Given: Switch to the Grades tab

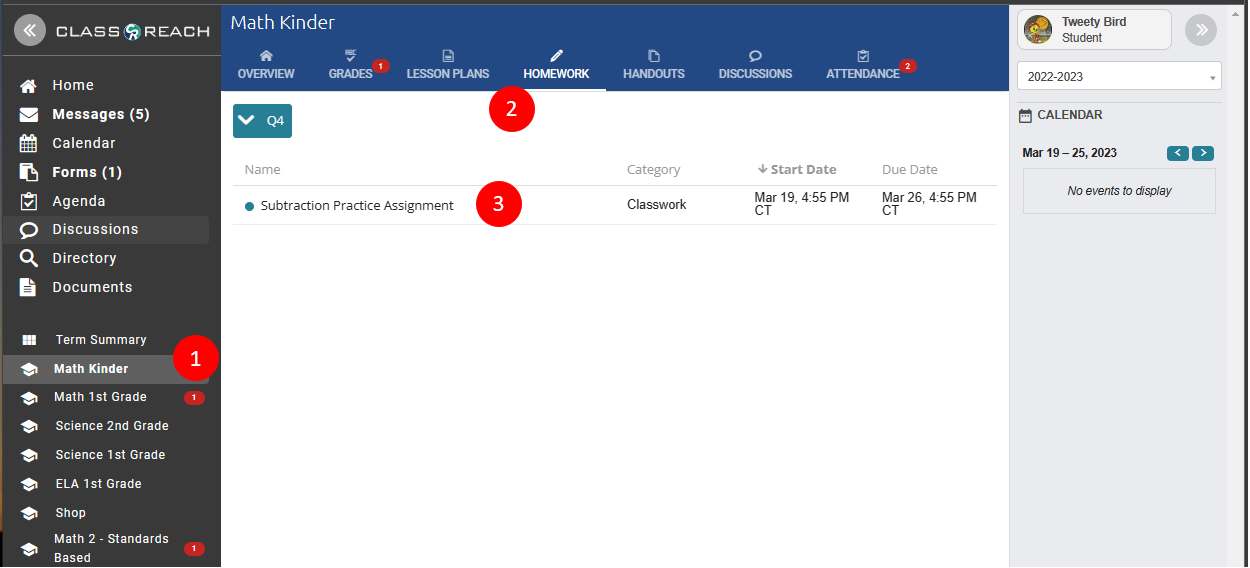Looking at the screenshot, I should point(350,66).
